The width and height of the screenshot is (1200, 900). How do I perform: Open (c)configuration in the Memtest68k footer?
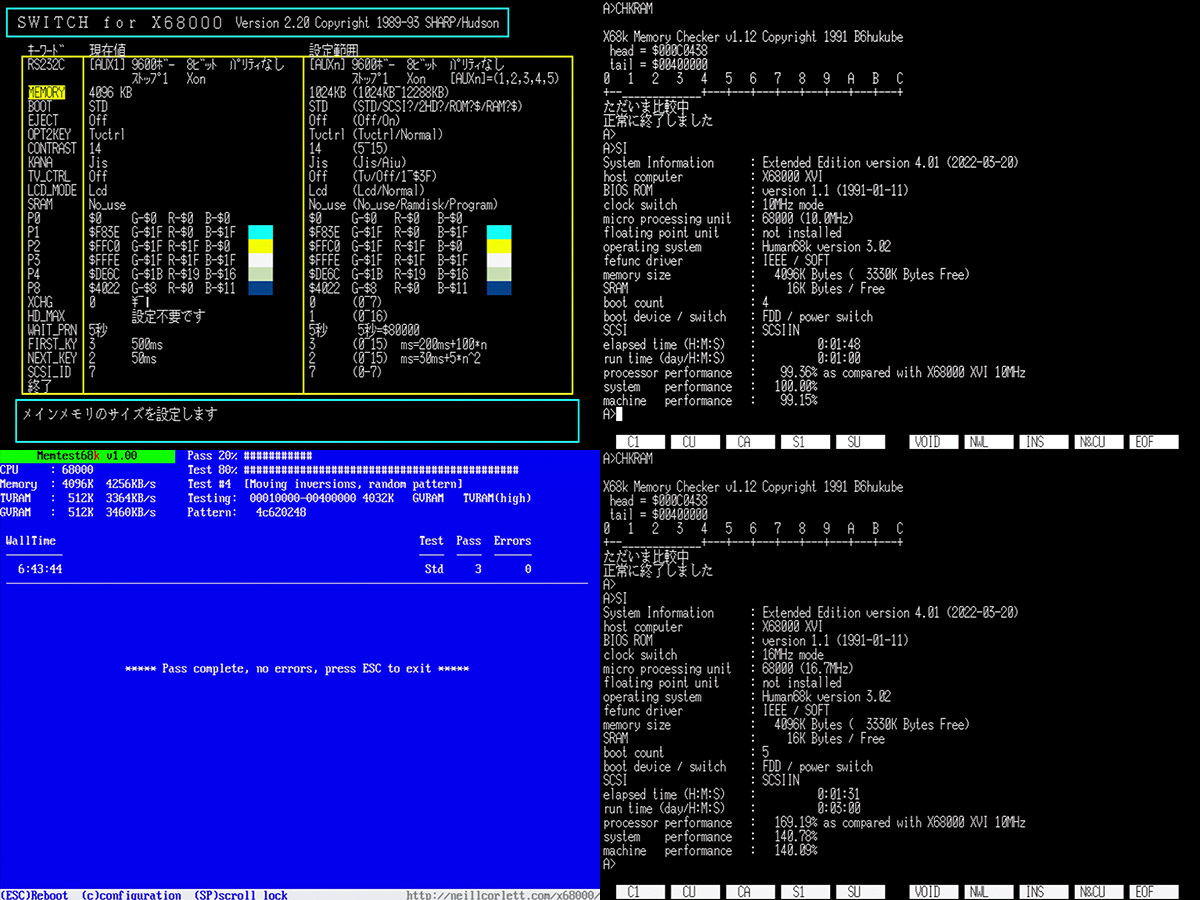click(x=131, y=895)
